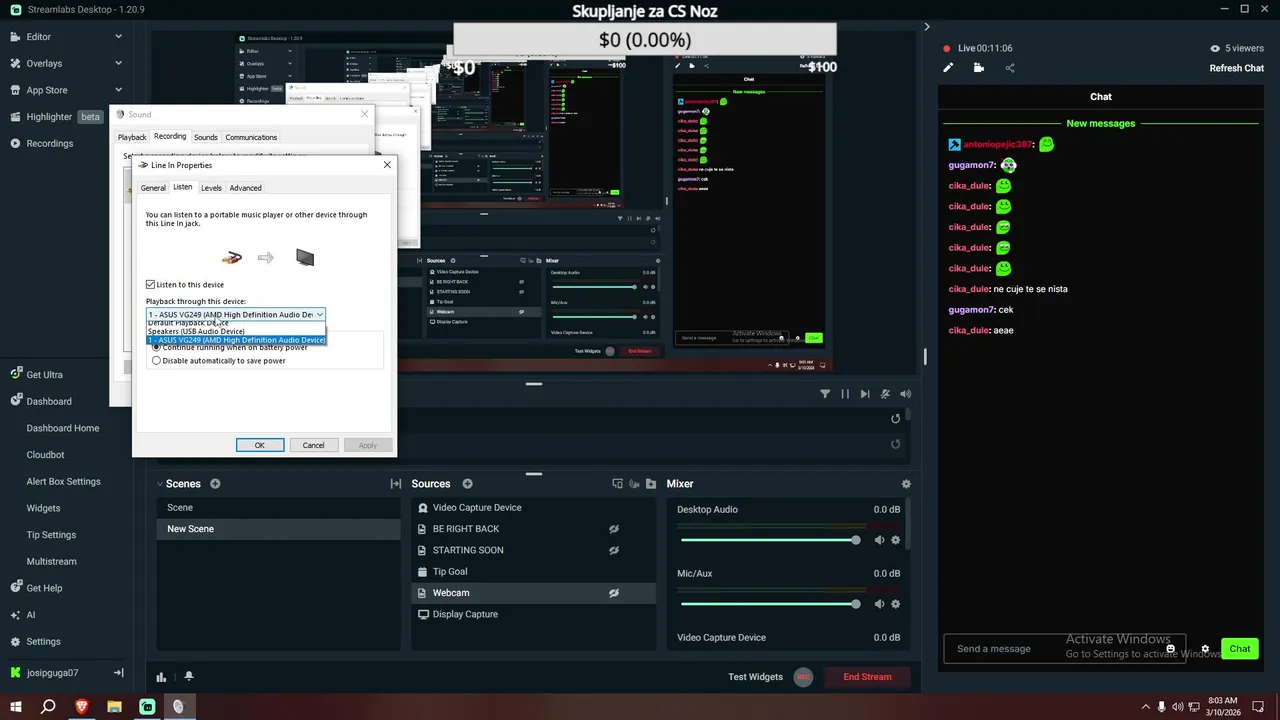Viewport: 1280px width, 720px height.
Task: Open Mic/Aux settings gear
Action: (895, 604)
